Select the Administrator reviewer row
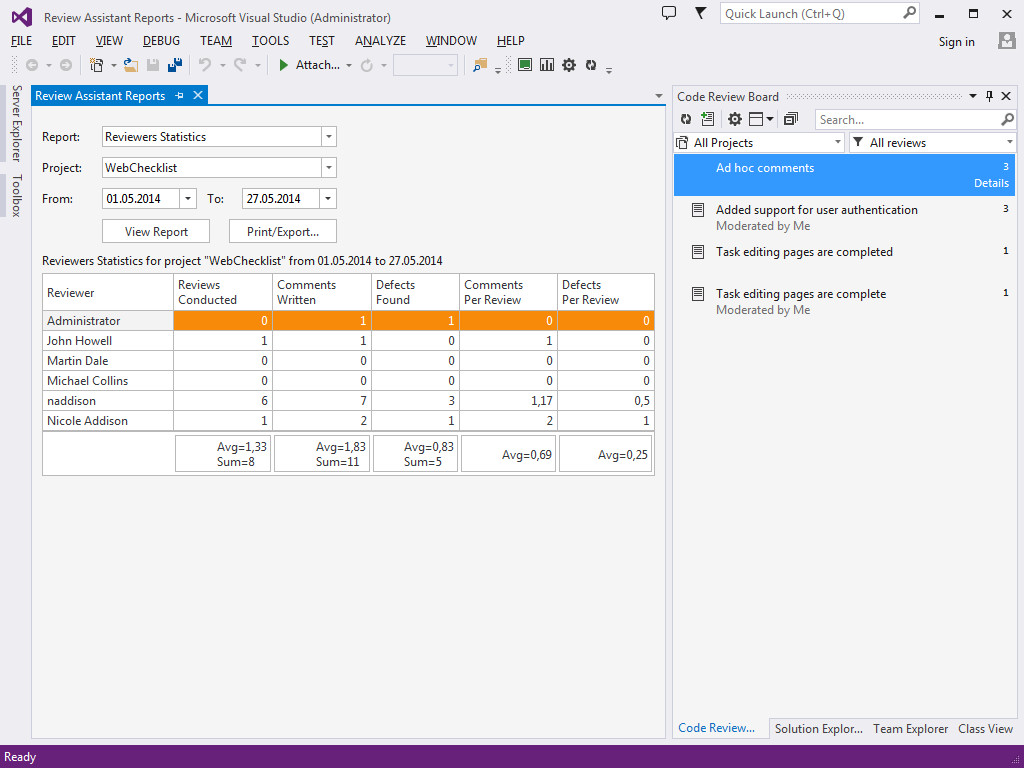This screenshot has width=1025, height=768. [x=348, y=320]
